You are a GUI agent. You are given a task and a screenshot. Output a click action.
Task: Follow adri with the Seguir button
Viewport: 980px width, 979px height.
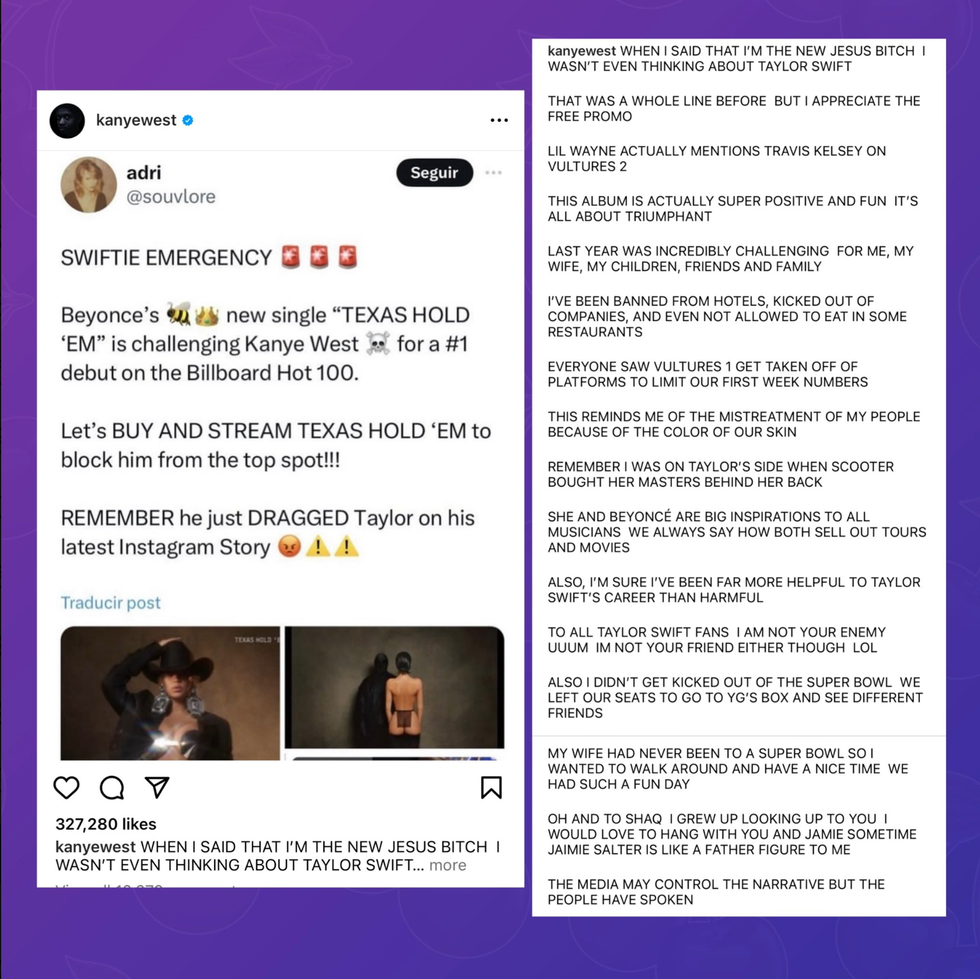click(434, 173)
